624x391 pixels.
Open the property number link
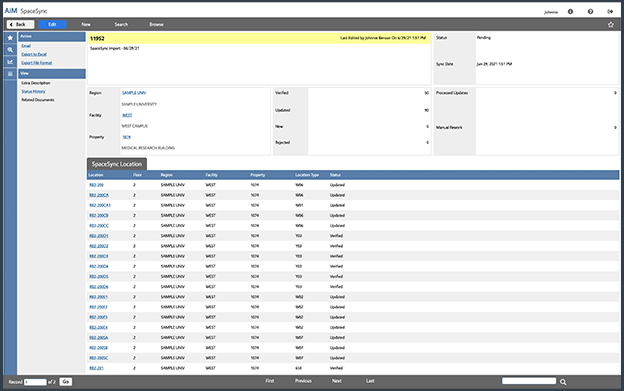126,137
